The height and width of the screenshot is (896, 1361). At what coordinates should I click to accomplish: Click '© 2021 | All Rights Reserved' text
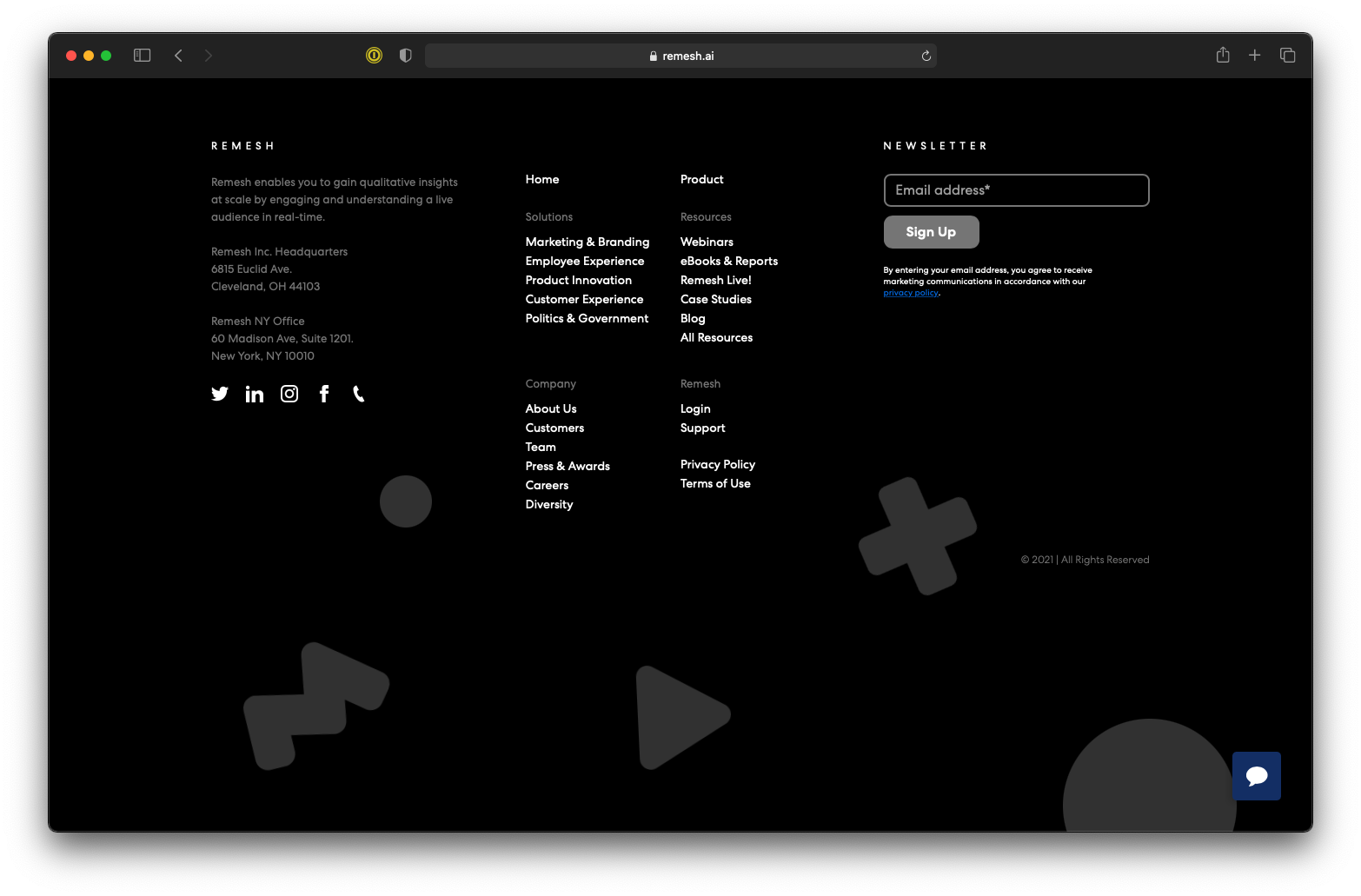point(1085,561)
